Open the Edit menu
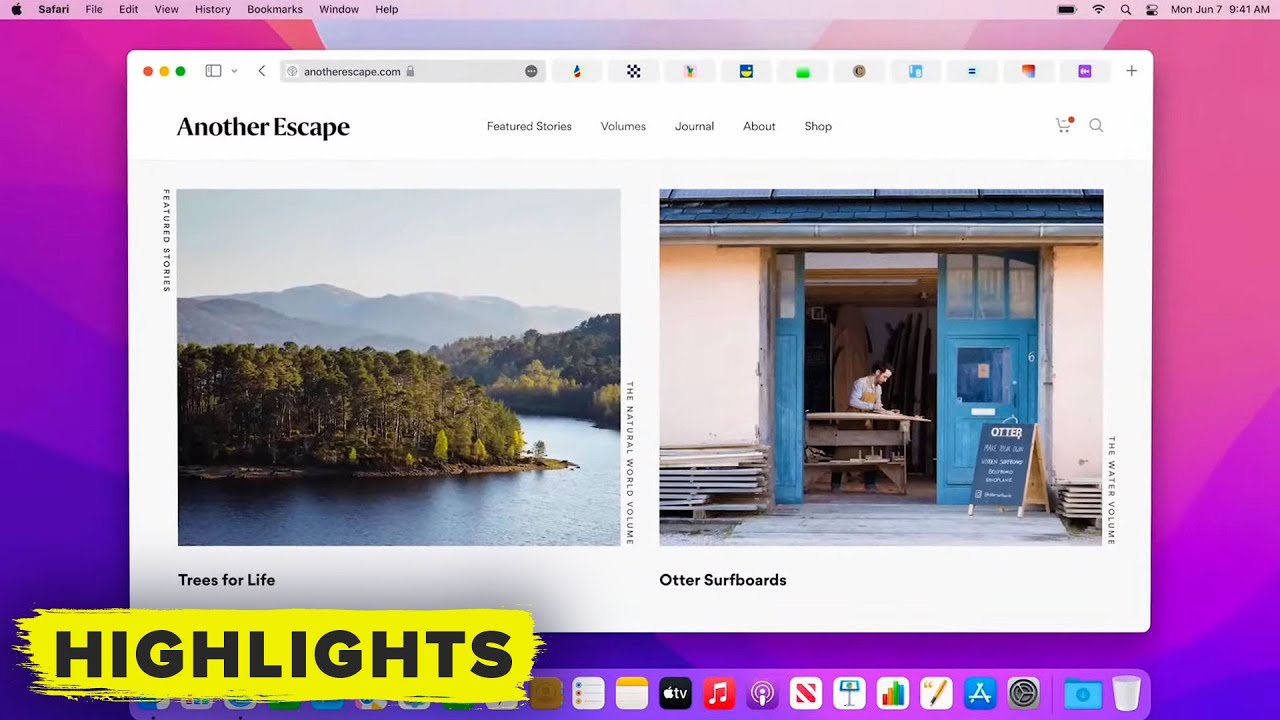Viewport: 1280px width, 720px height. pos(129,9)
